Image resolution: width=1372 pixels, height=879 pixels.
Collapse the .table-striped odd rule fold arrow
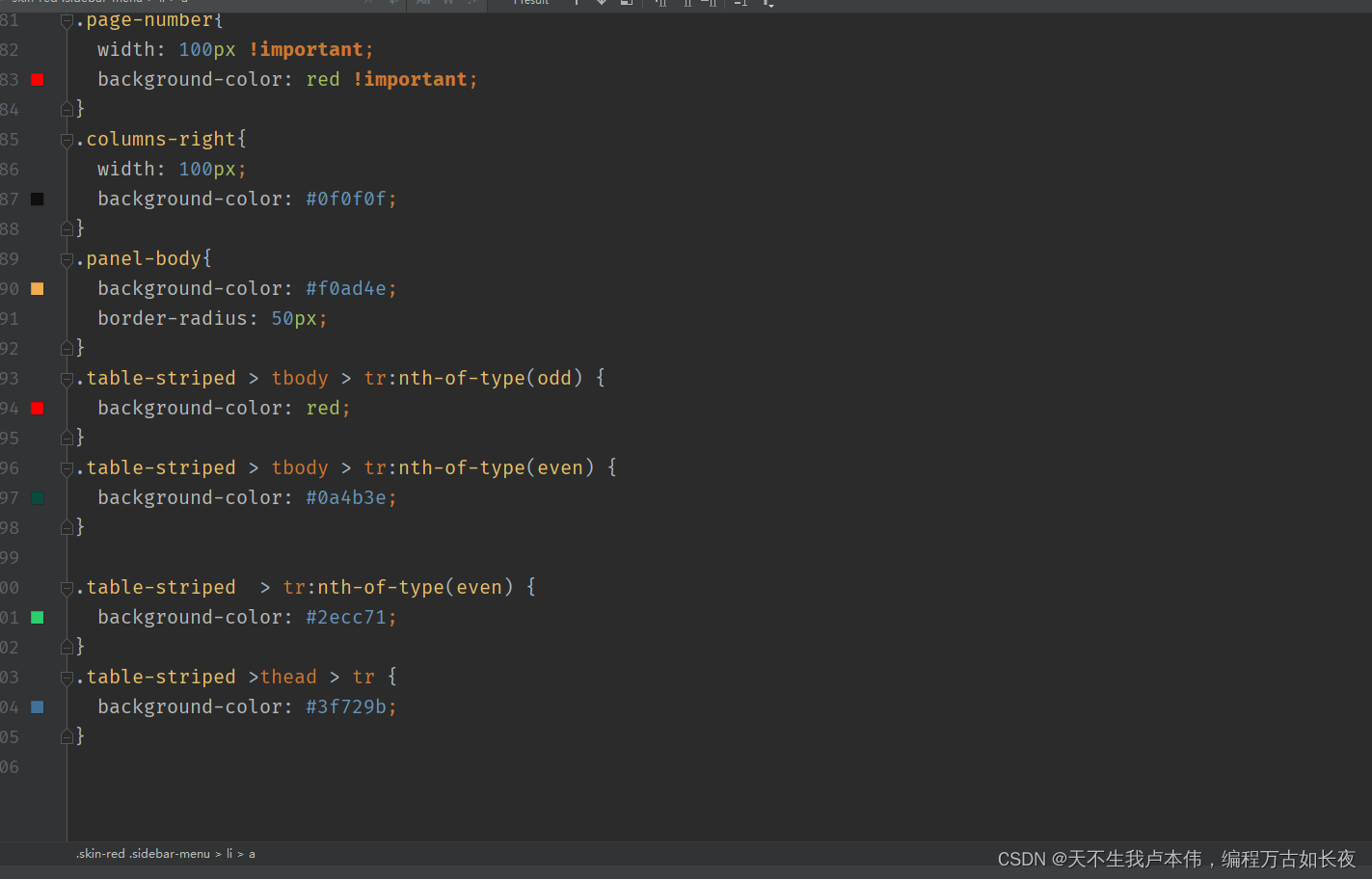click(x=67, y=378)
